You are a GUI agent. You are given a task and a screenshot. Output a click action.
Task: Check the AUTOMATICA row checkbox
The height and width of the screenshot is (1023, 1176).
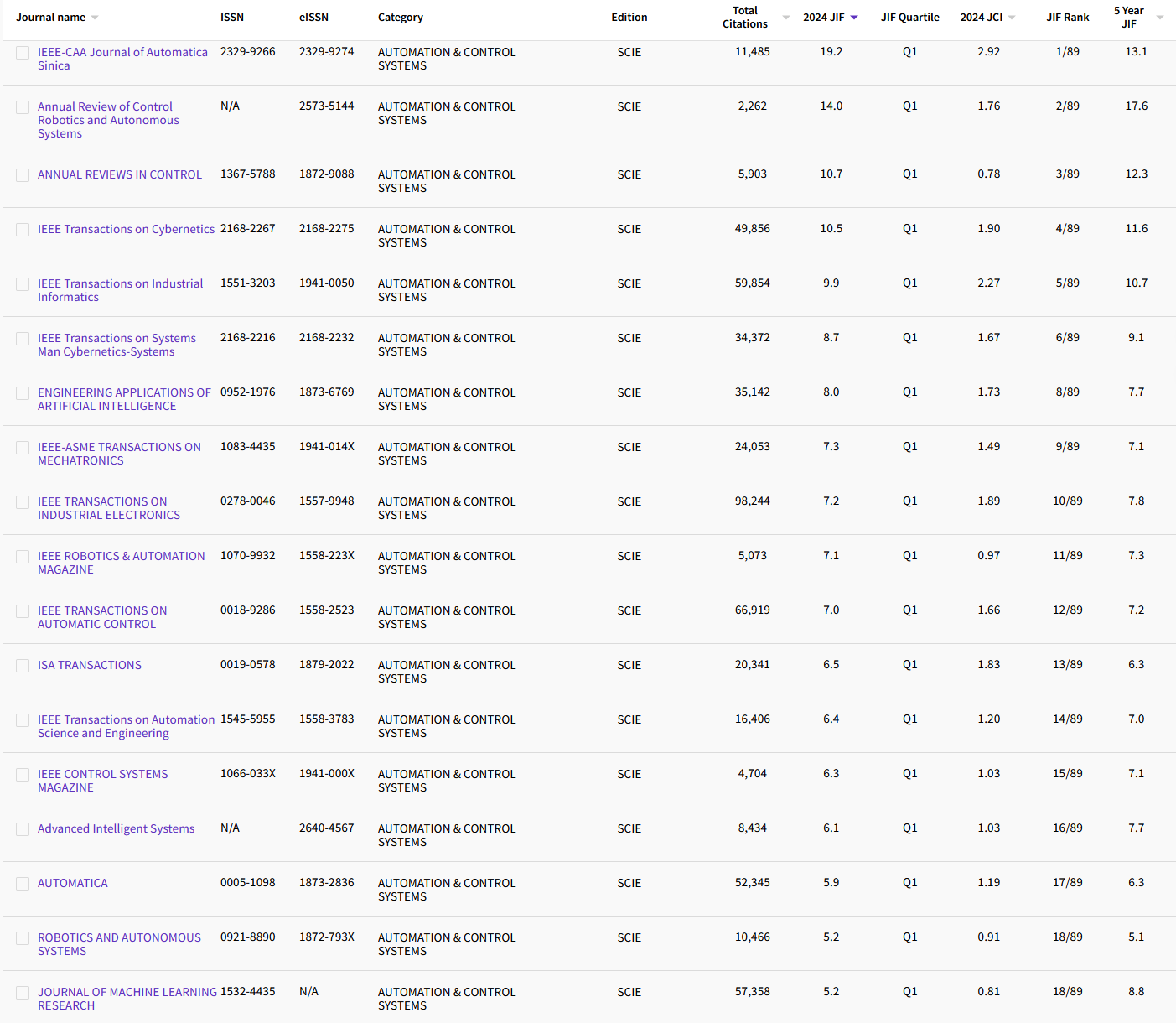pos(23,884)
